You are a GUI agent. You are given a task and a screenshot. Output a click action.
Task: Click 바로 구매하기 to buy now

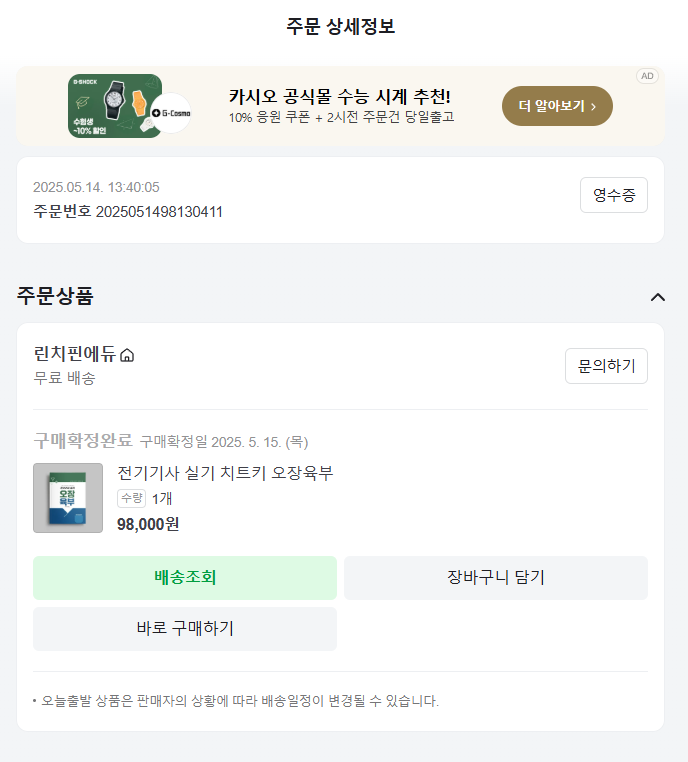point(185,629)
